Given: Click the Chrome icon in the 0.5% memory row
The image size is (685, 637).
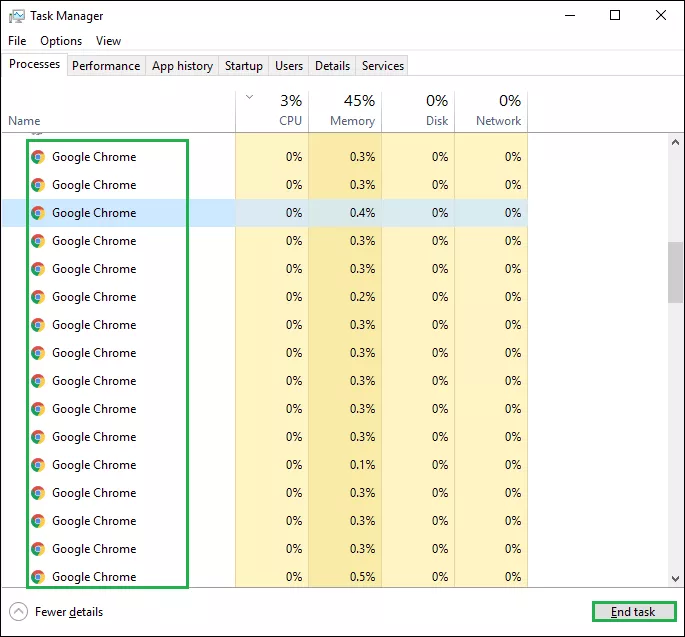Looking at the screenshot, I should tap(38, 577).
